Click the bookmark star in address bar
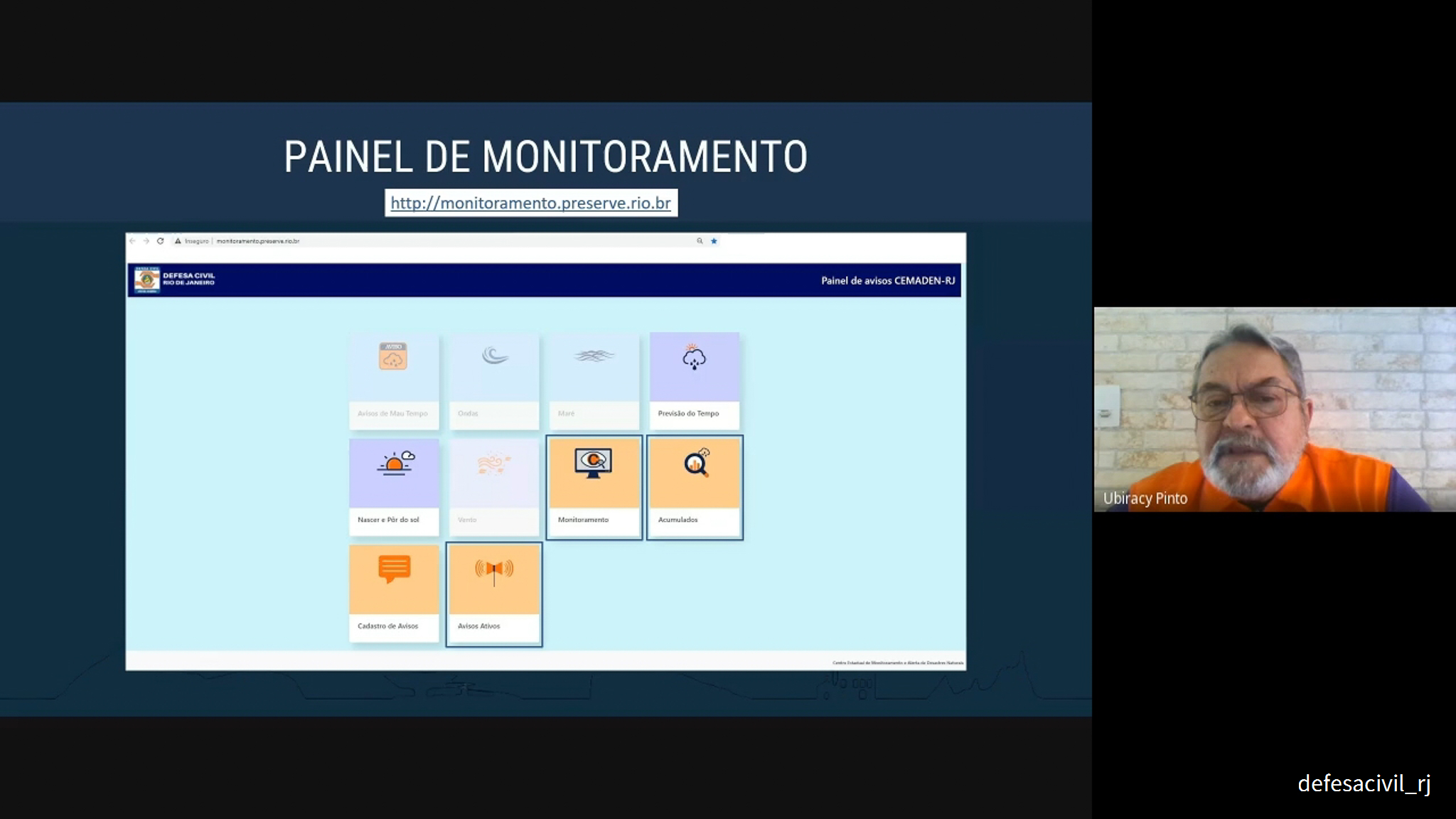 point(714,241)
